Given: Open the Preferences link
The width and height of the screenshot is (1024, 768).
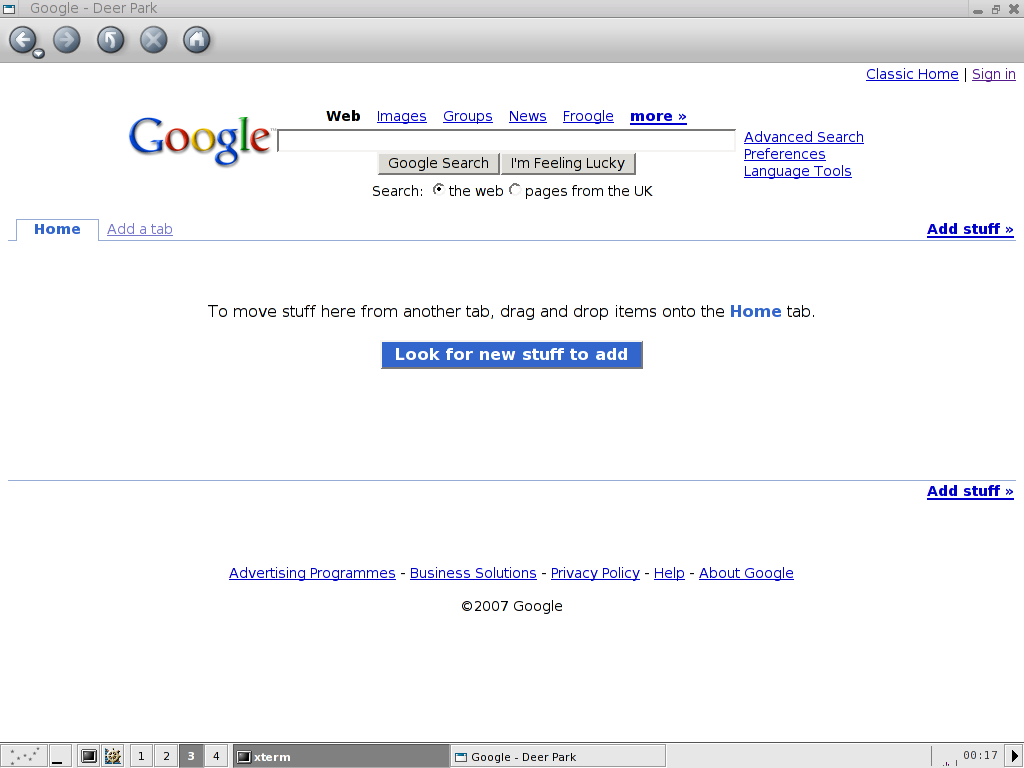Looking at the screenshot, I should click(x=784, y=154).
